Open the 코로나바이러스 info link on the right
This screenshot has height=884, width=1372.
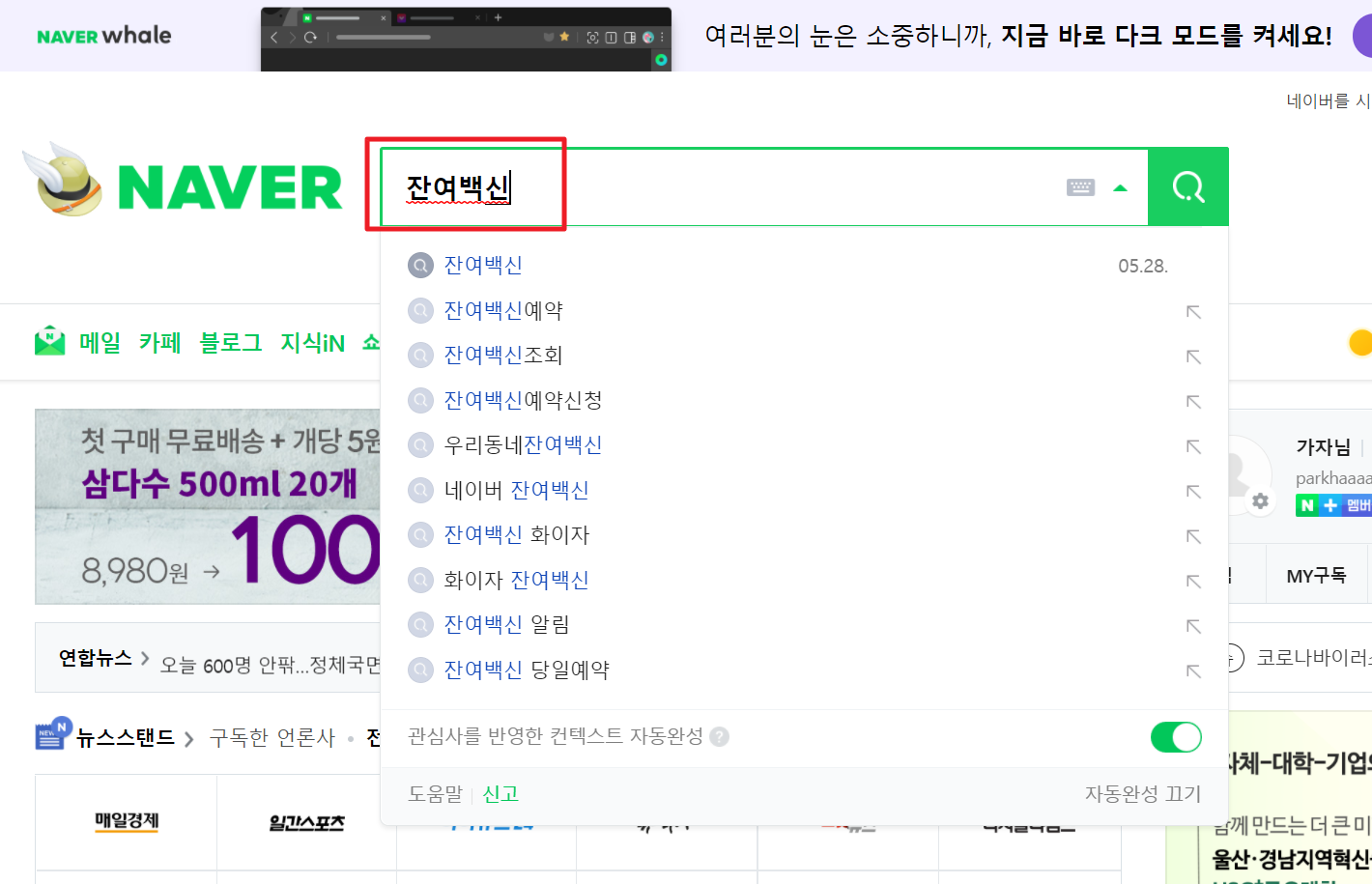click(x=1313, y=658)
